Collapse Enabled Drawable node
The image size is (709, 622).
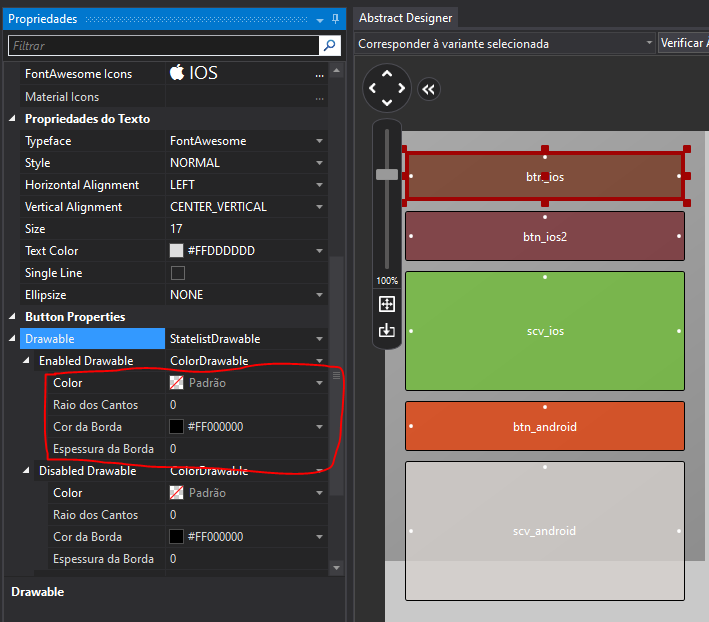pos(26,360)
